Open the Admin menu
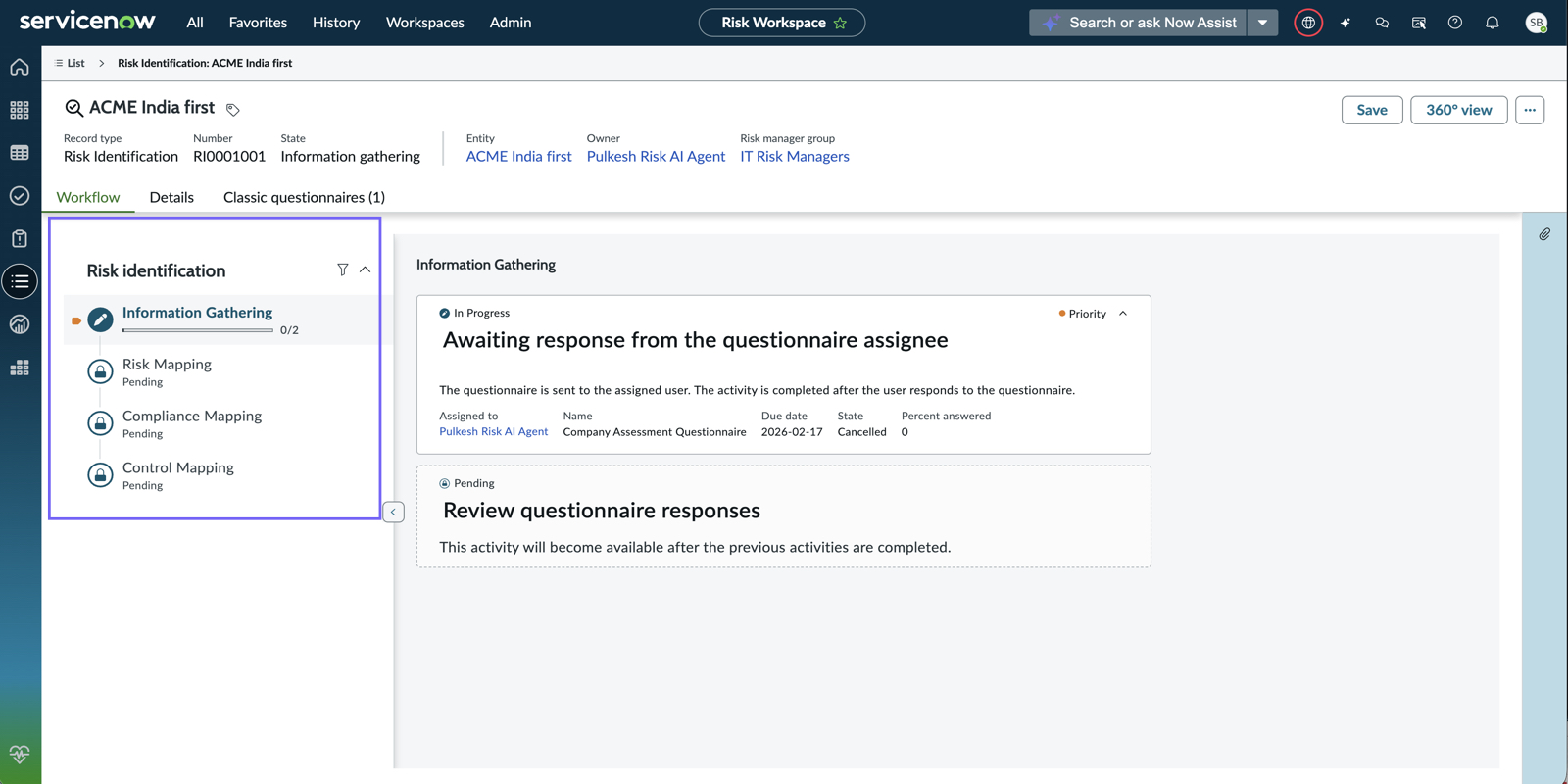1568x784 pixels. [x=511, y=23]
